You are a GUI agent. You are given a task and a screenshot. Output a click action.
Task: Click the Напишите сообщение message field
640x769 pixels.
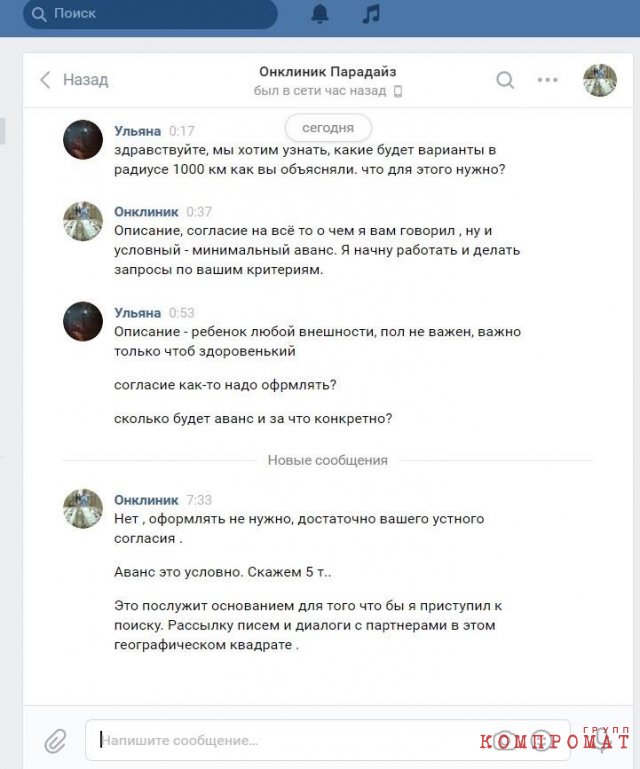[x=328, y=740]
